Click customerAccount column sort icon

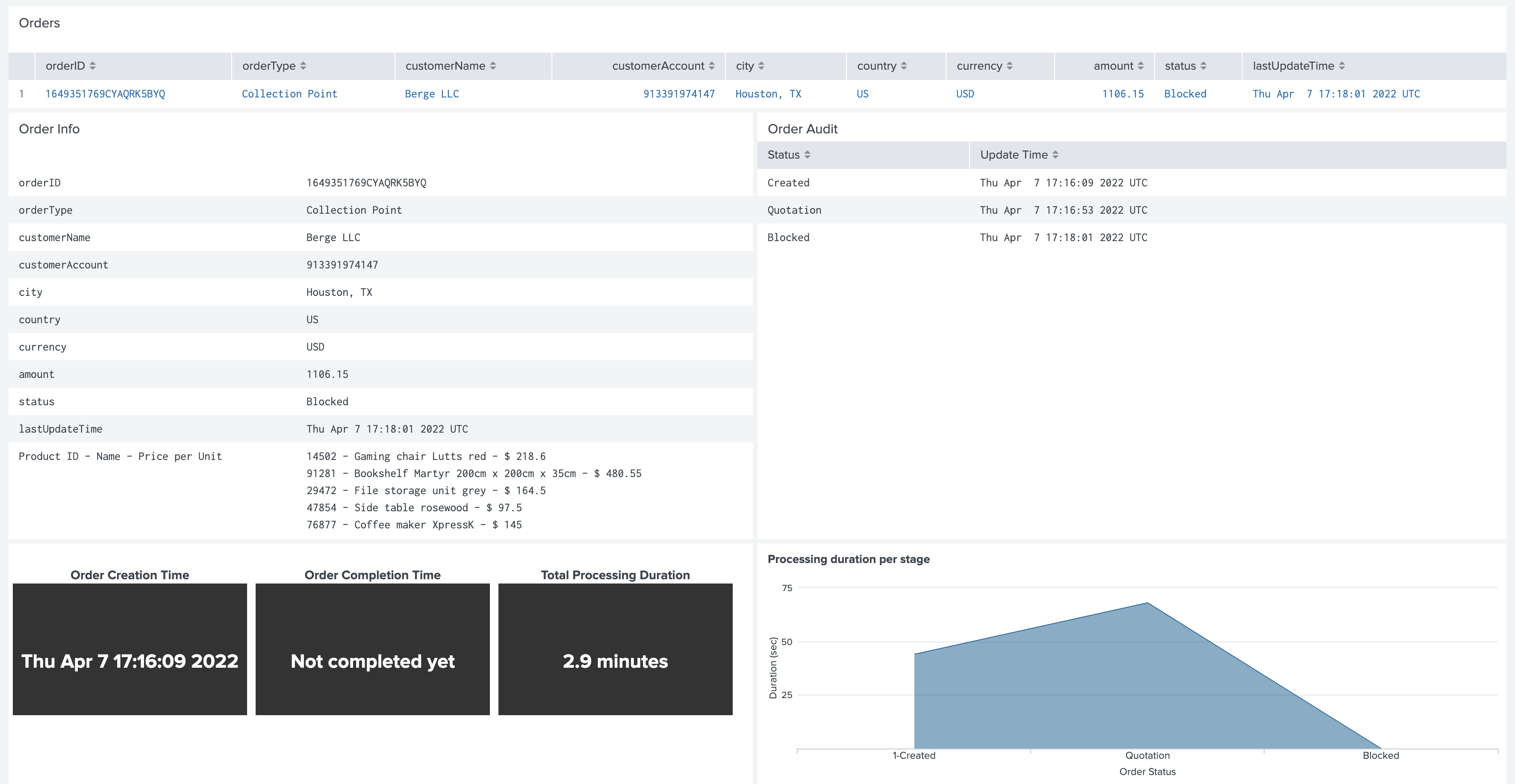pyautogui.click(x=712, y=66)
